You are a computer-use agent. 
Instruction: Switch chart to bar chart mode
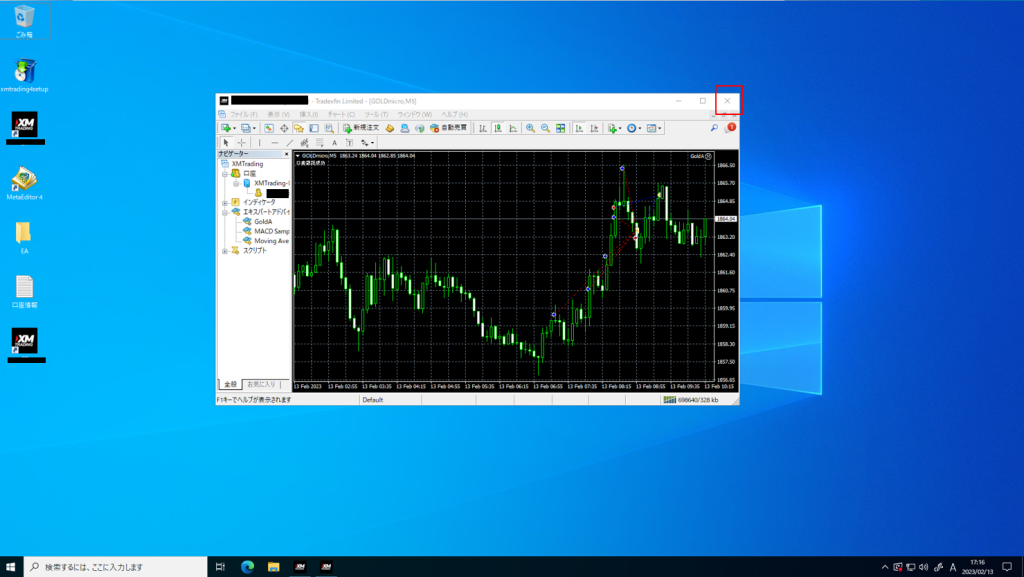[483, 129]
